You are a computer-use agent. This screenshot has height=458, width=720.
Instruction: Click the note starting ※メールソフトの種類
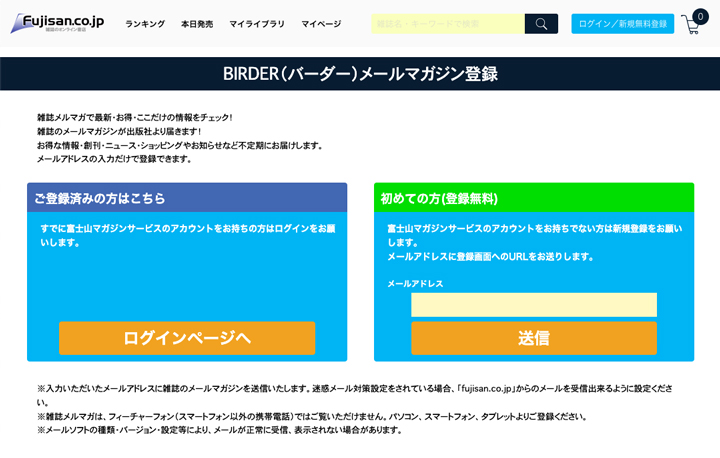220,430
